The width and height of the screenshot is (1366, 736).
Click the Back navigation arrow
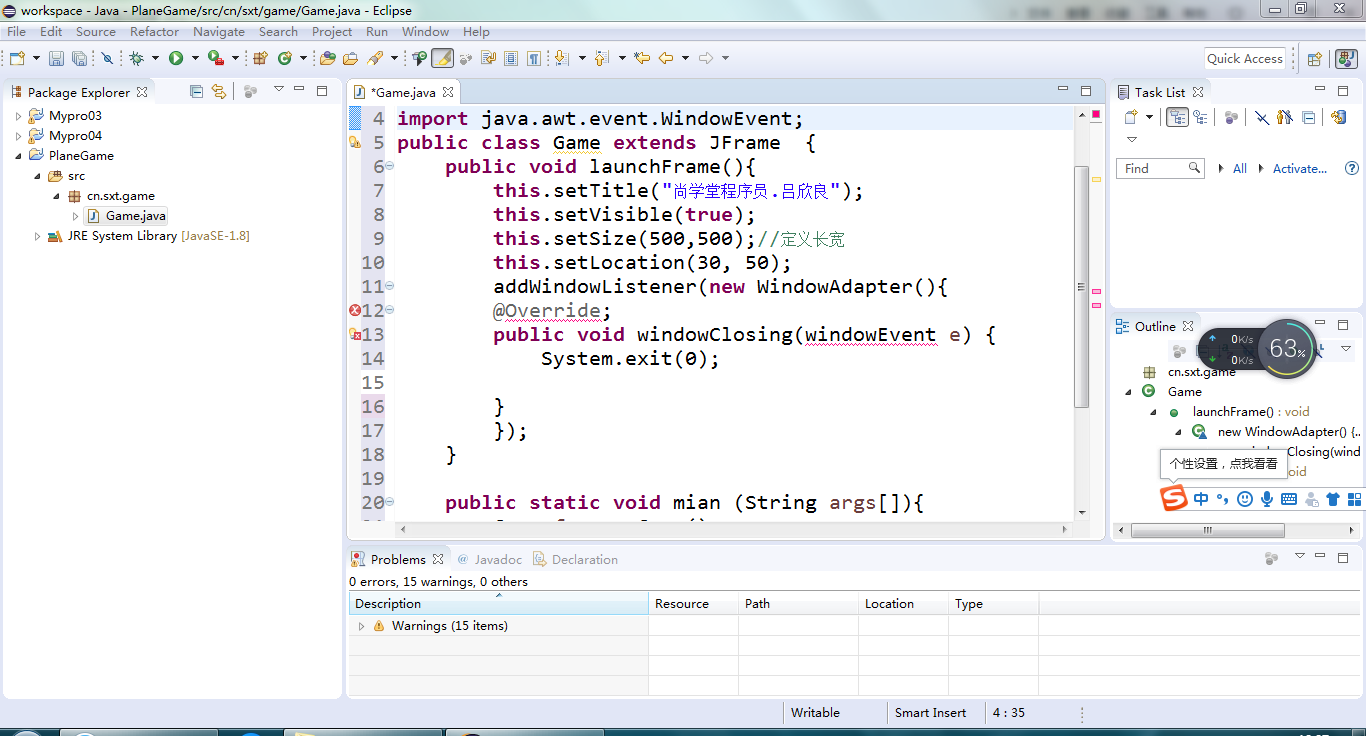coord(666,58)
